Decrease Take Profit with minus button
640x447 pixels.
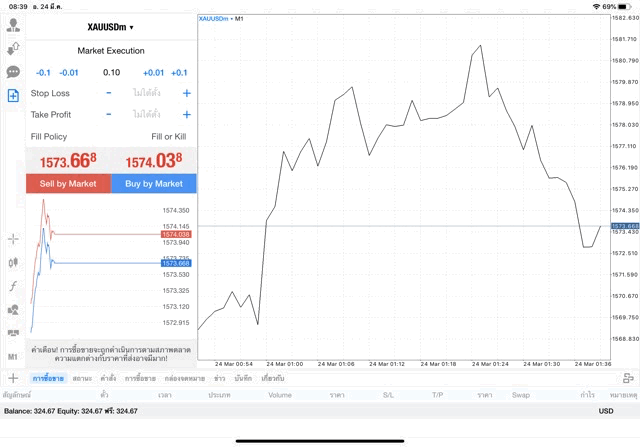coord(109,115)
